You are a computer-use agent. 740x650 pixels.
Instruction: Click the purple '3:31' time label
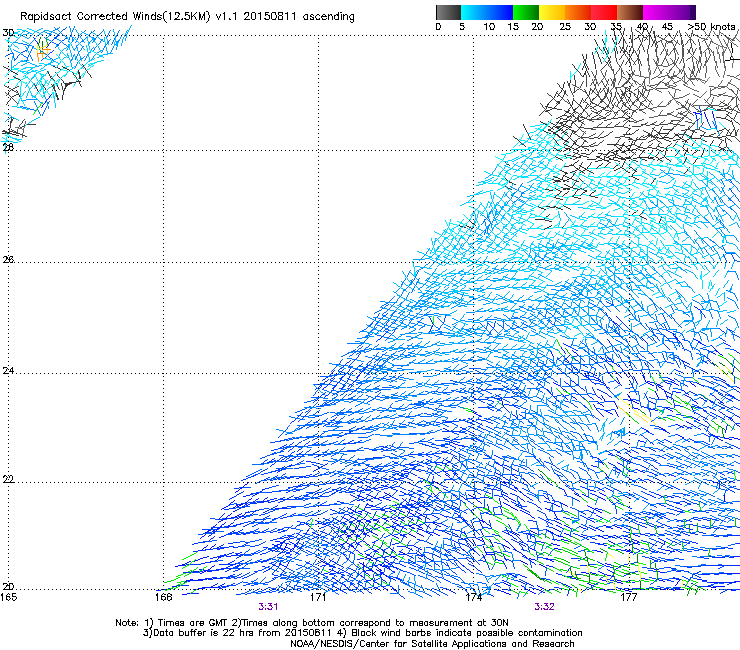tap(268, 607)
